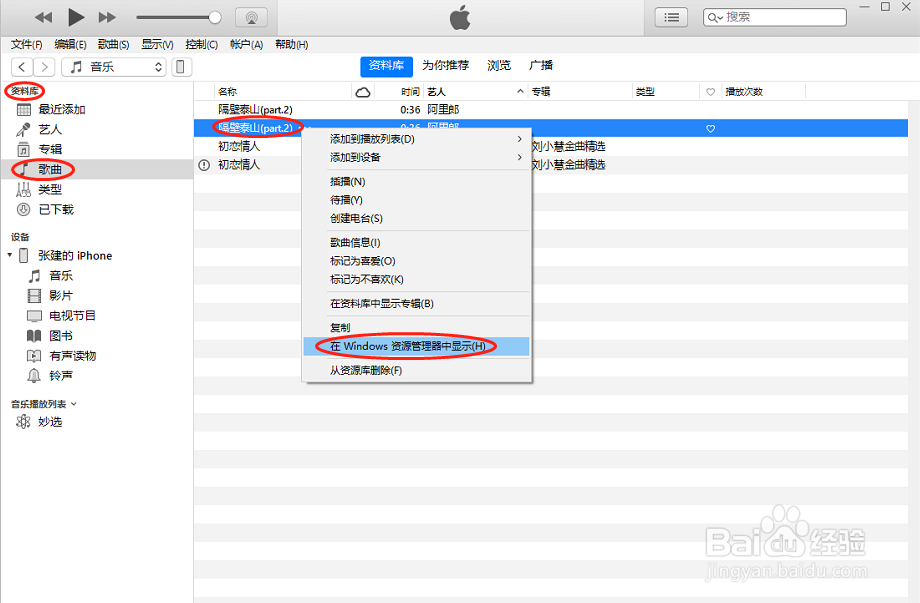Sort by 名称 column header

pyautogui.click(x=227, y=92)
